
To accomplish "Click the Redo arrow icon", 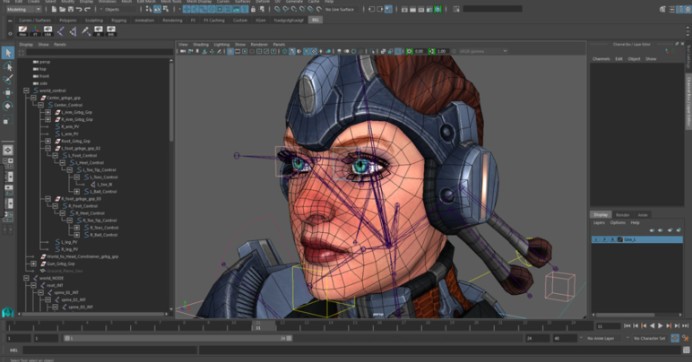I will [x=87, y=9].
